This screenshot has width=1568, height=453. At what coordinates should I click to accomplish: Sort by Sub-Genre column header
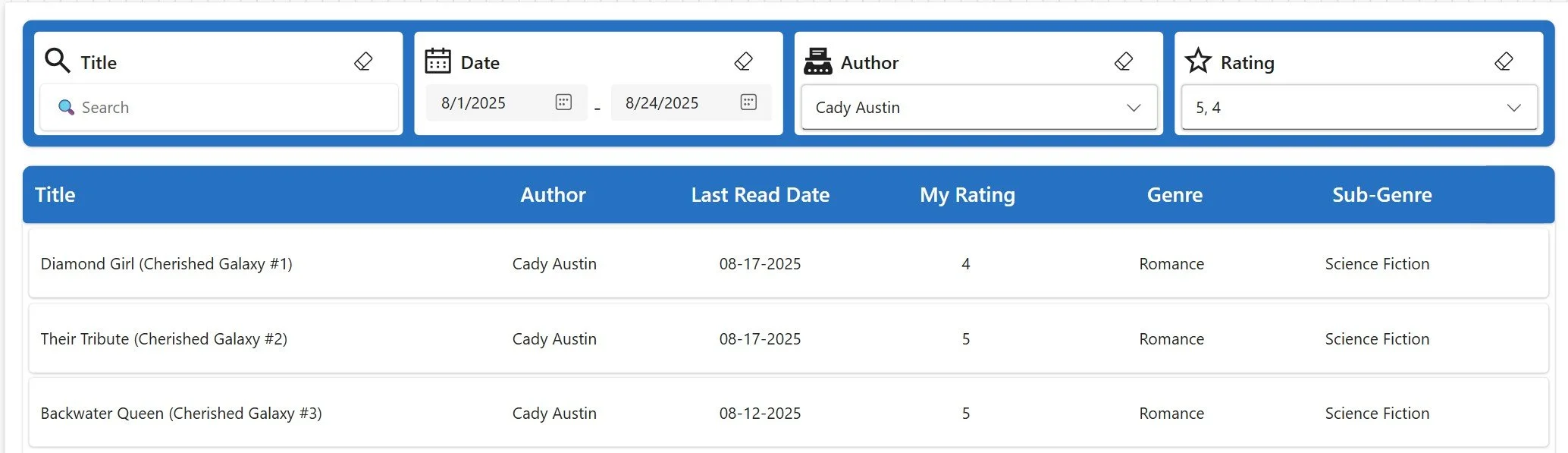click(x=1382, y=195)
